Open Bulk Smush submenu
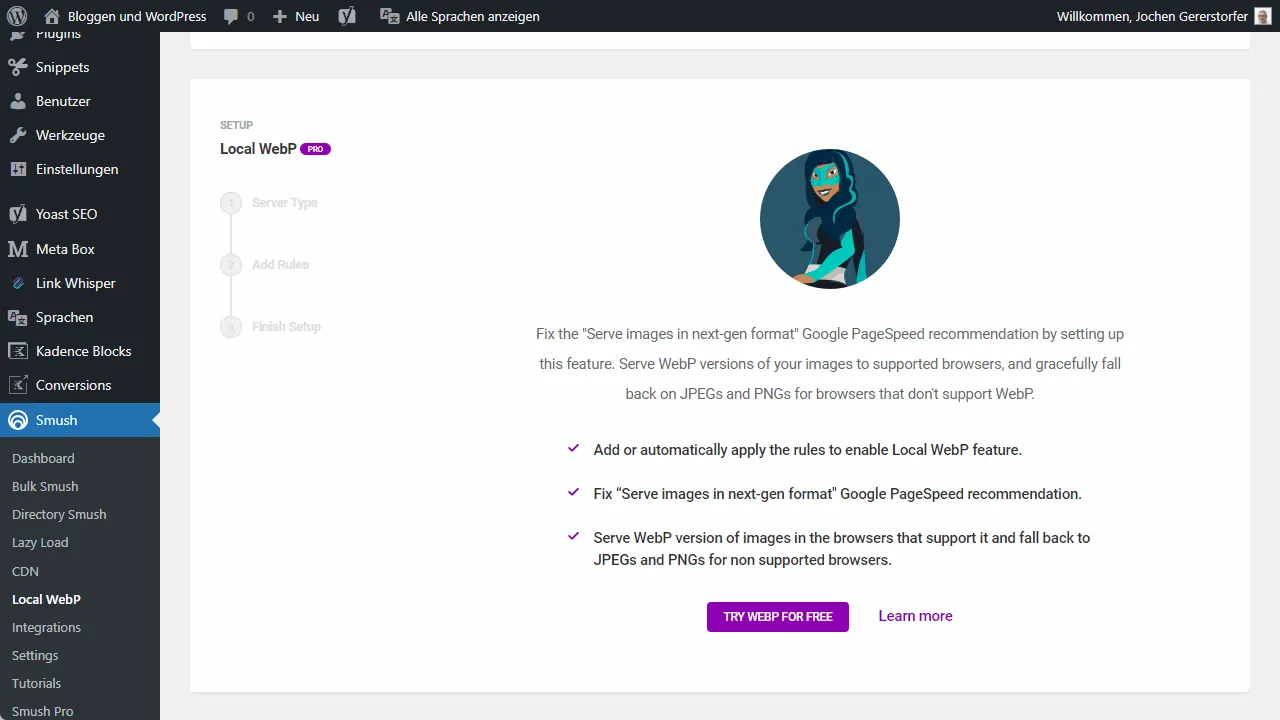 pyautogui.click(x=45, y=486)
